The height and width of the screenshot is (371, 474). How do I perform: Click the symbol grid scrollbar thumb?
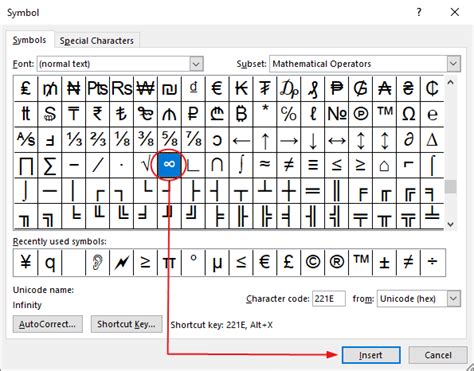(450, 187)
